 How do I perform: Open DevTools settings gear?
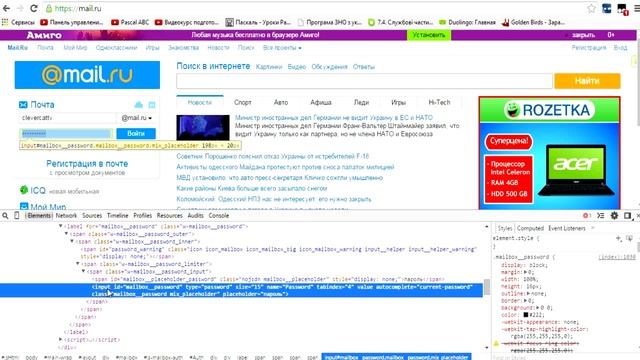614,216
